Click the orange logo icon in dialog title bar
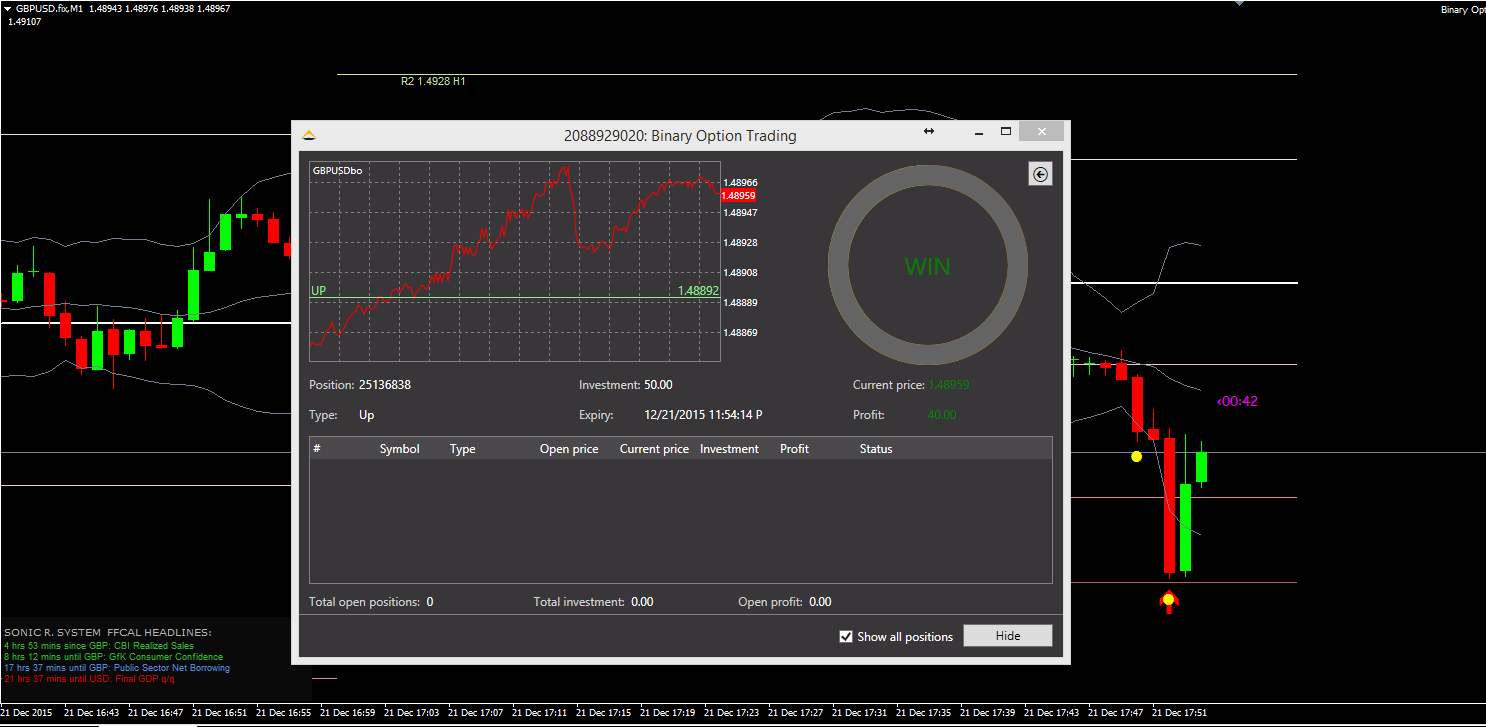The width and height of the screenshot is (1486, 727). 309,134
